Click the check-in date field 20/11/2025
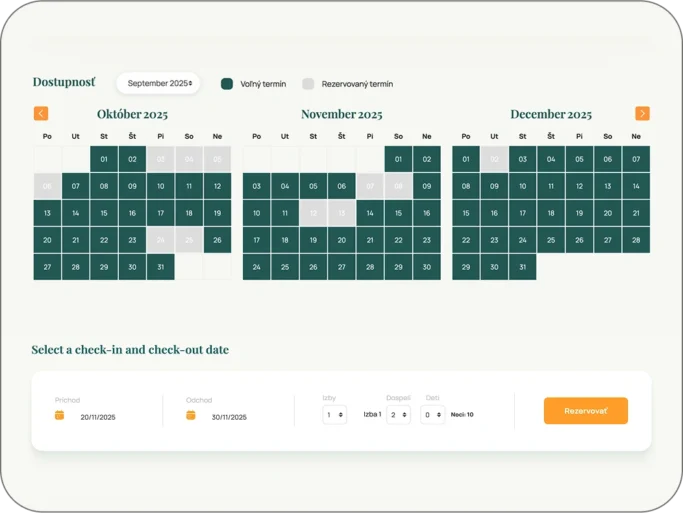683x513 pixels. click(98, 417)
